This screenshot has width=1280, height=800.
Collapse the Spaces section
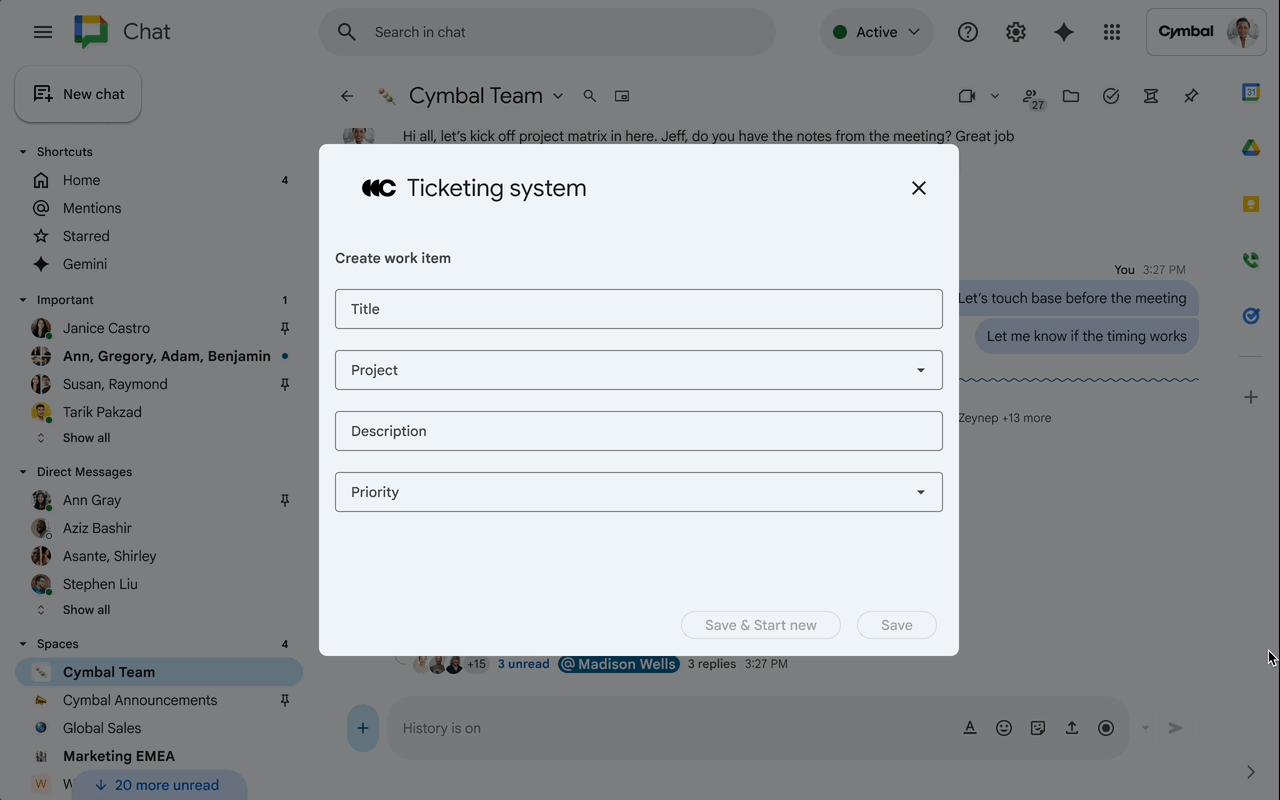(x=22, y=643)
